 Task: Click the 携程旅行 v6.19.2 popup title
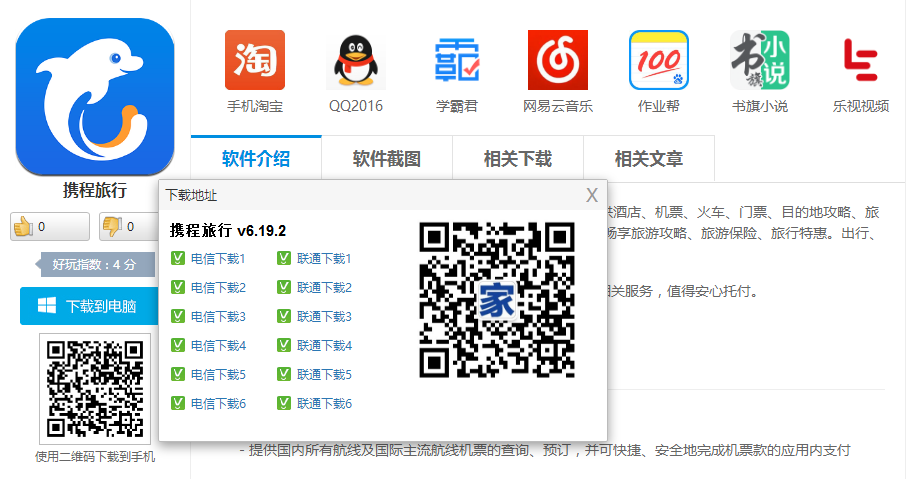click(228, 231)
